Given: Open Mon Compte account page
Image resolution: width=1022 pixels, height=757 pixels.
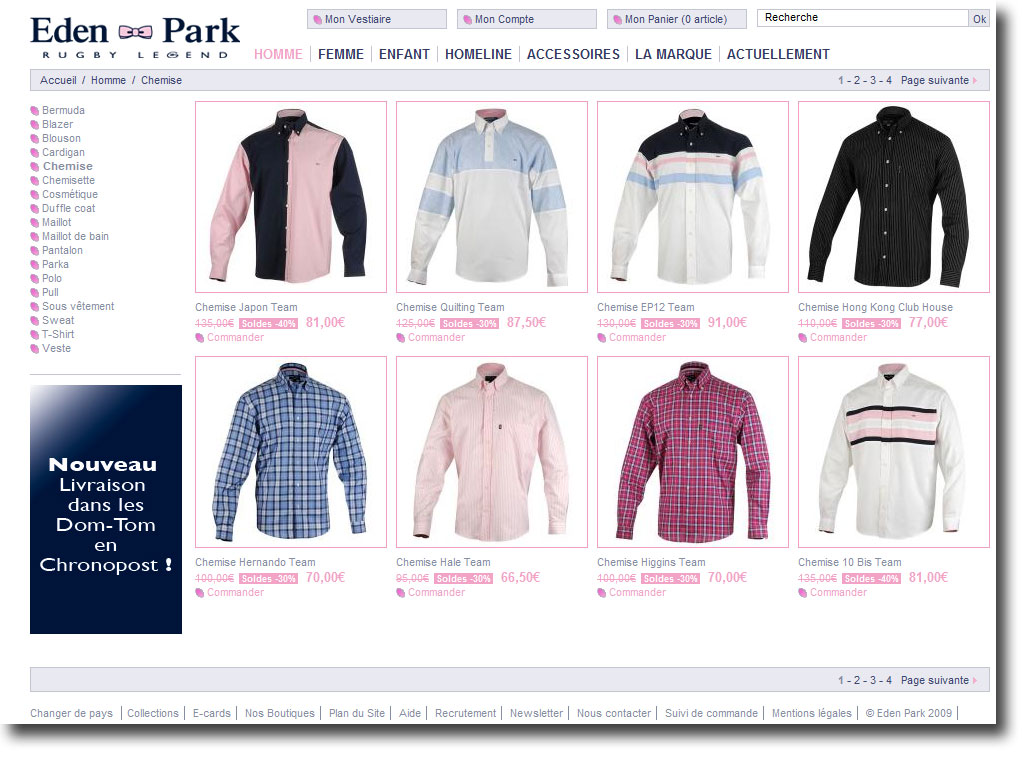Looking at the screenshot, I should tap(527, 20).
